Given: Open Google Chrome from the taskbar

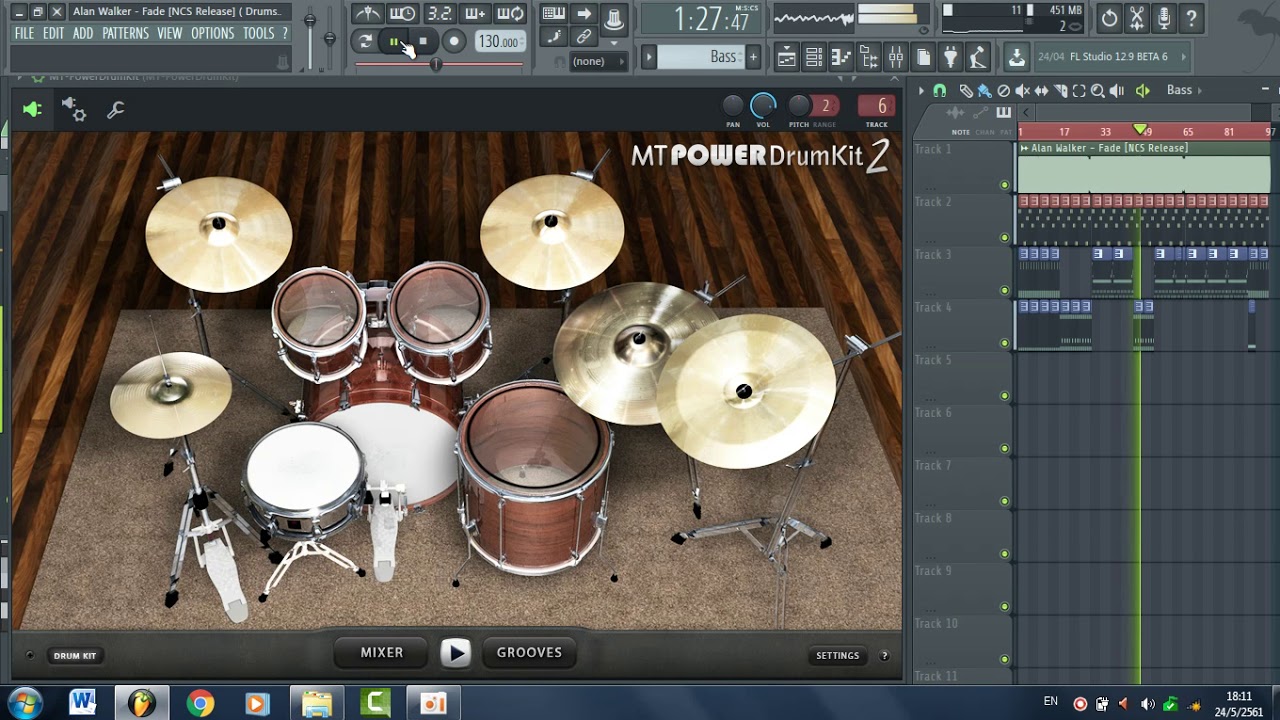Looking at the screenshot, I should click(x=200, y=704).
